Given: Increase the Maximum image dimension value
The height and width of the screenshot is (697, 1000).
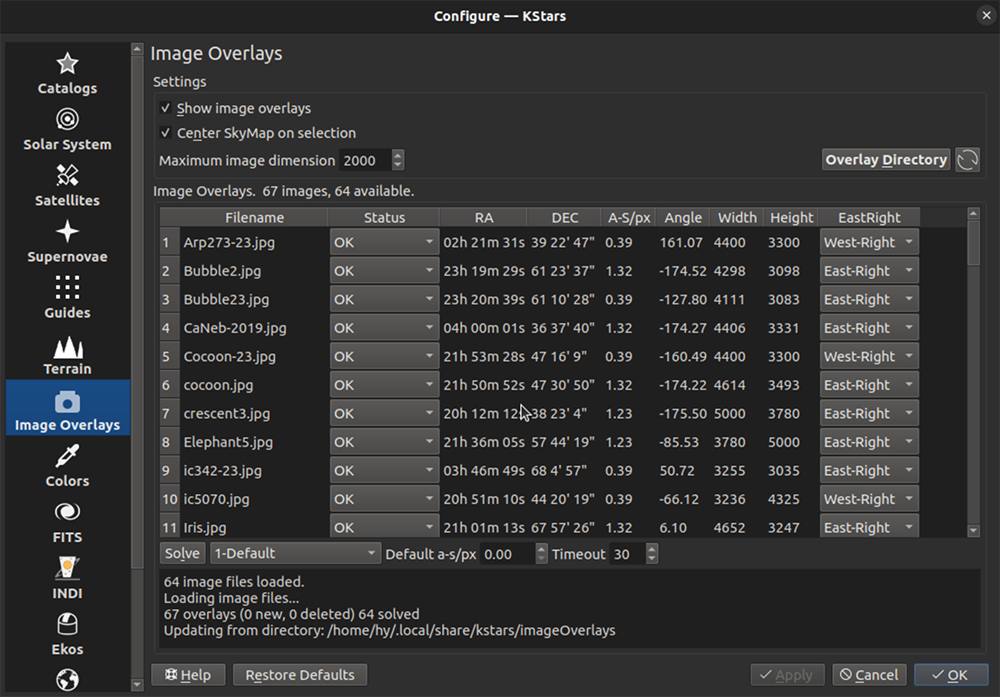Looking at the screenshot, I should pyautogui.click(x=397, y=155).
